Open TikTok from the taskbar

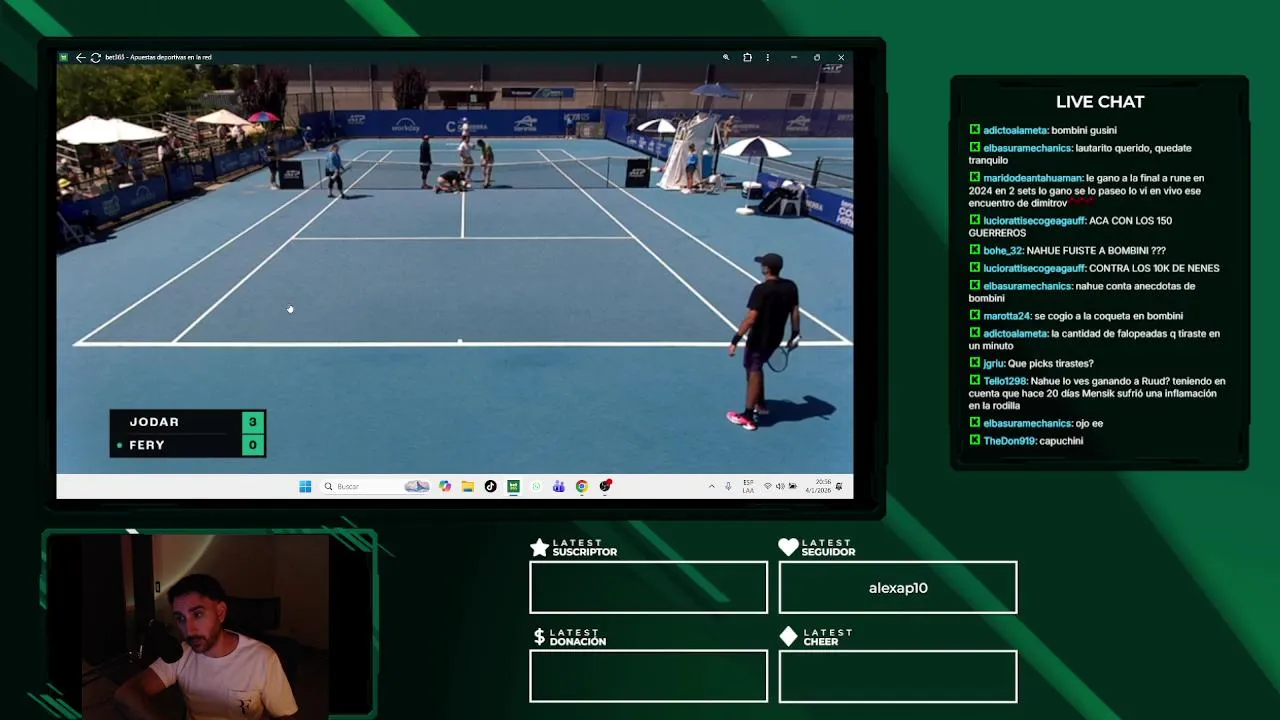click(x=490, y=486)
